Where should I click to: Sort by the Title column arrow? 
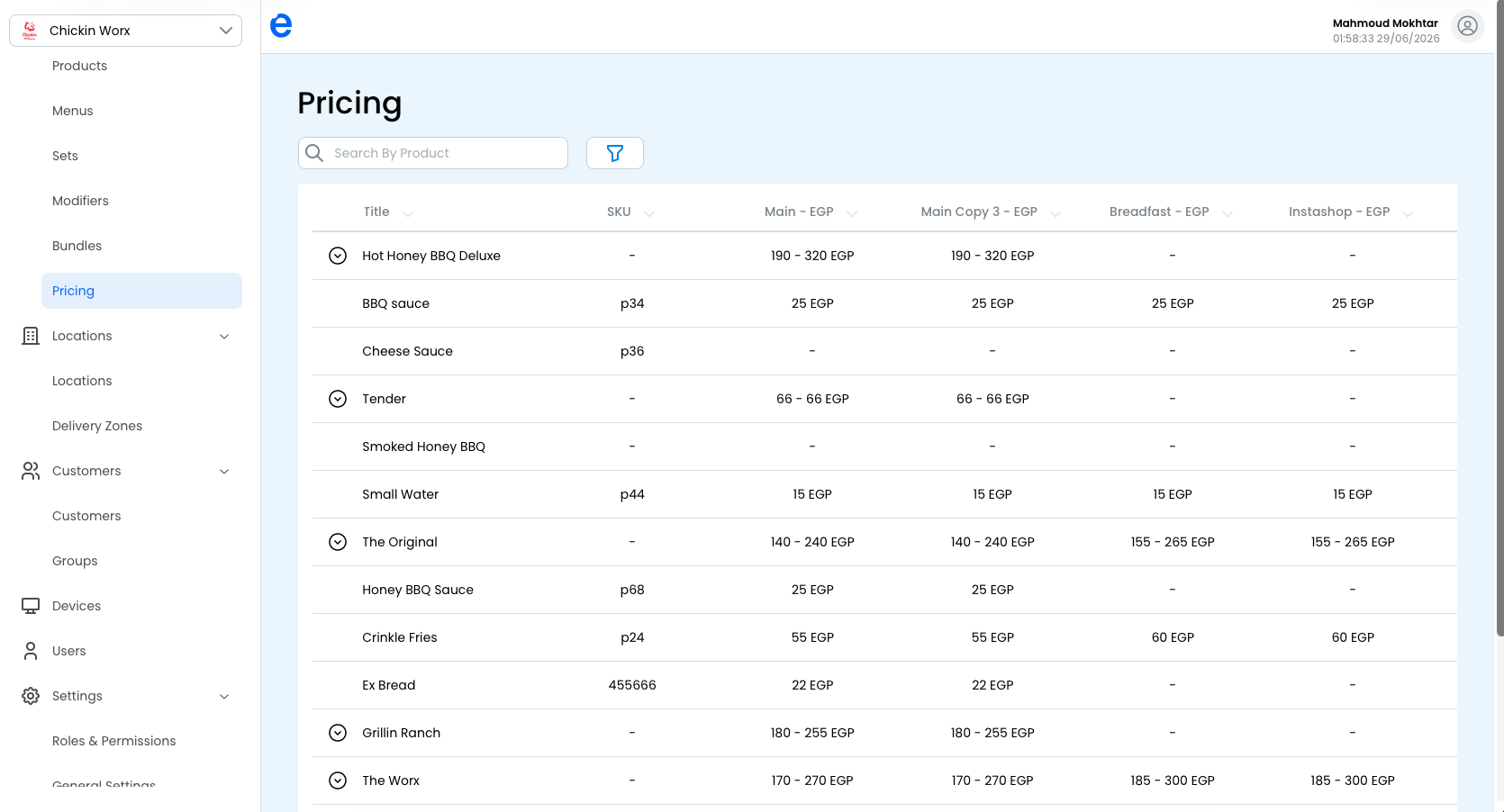[x=408, y=213]
